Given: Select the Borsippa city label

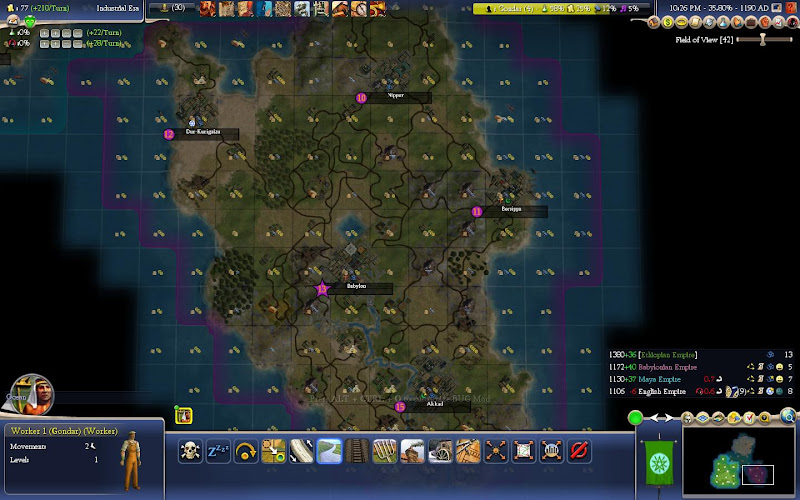Looking at the screenshot, I should tap(511, 209).
